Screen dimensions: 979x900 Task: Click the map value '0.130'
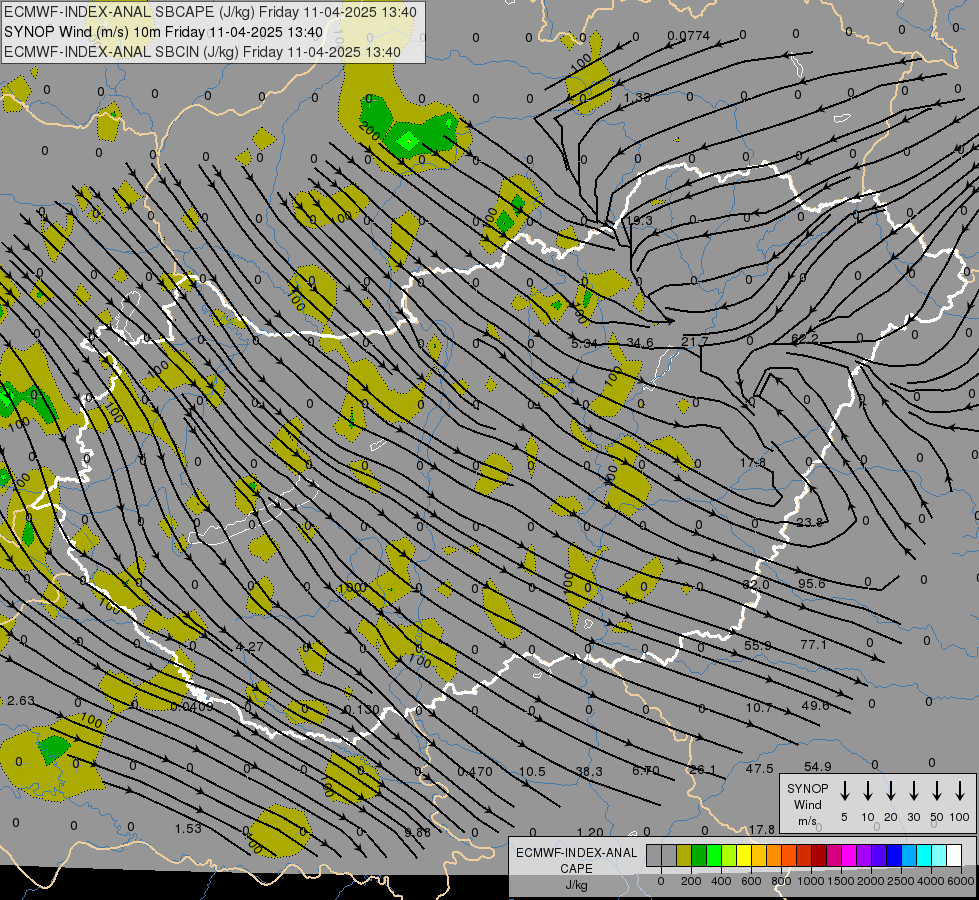362,710
